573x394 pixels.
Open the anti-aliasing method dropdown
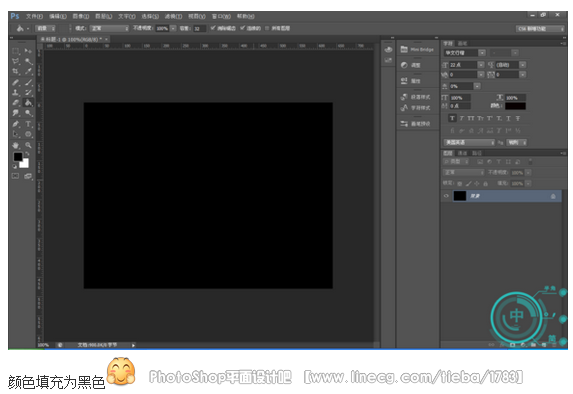[516, 142]
